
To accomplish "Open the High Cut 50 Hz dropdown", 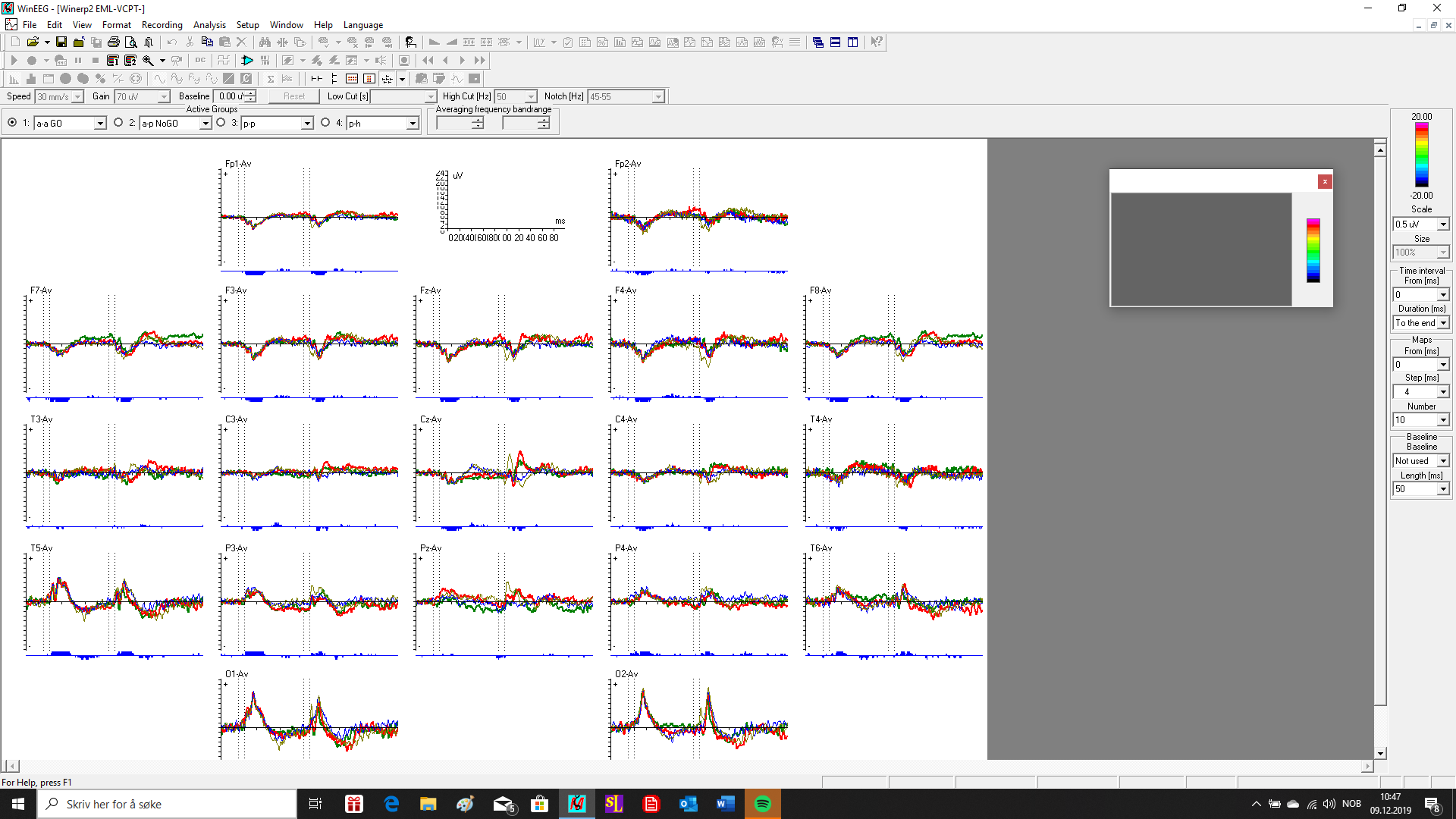I will pos(531,97).
